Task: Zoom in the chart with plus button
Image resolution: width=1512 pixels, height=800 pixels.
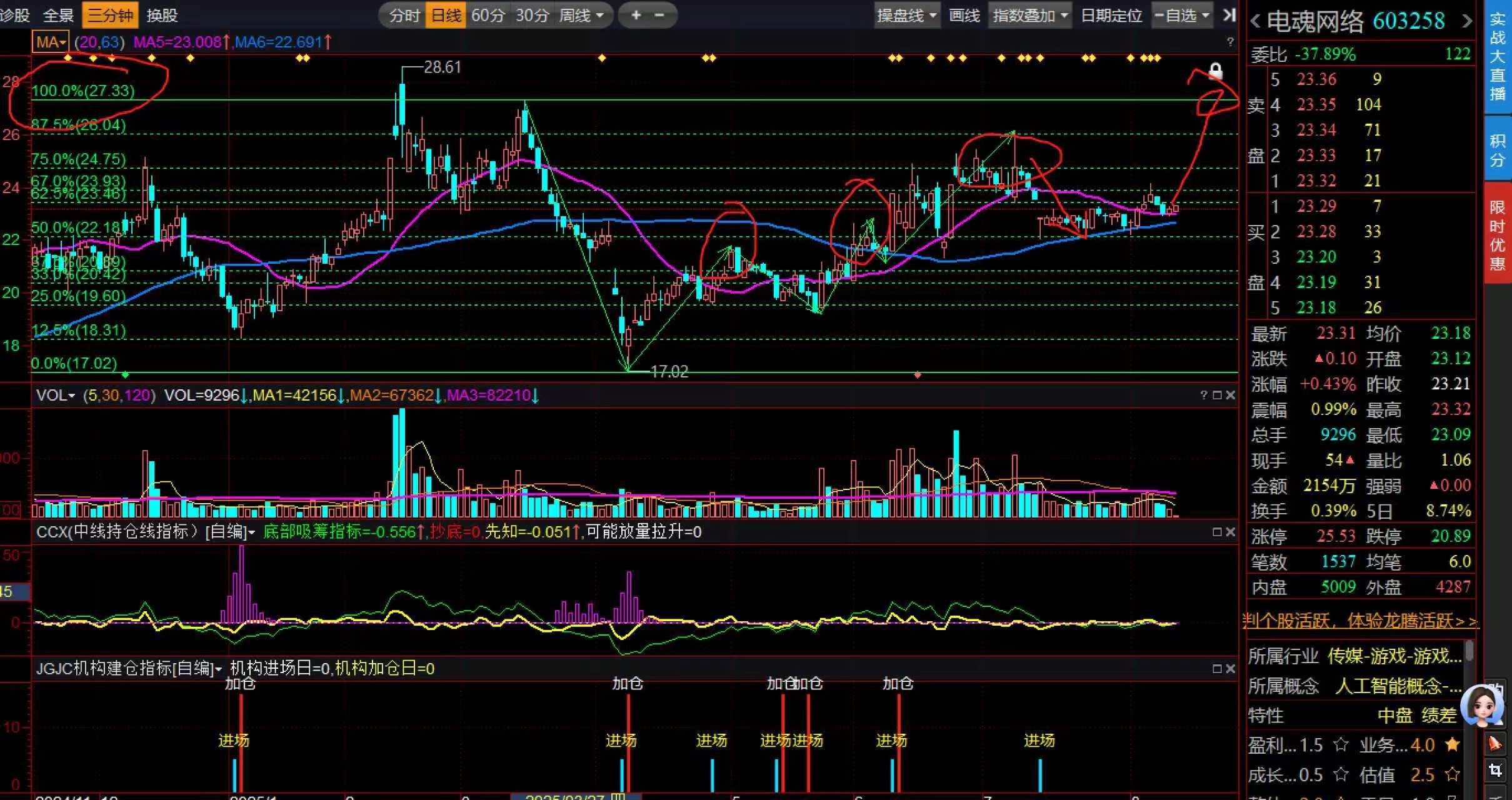Action: click(636, 15)
